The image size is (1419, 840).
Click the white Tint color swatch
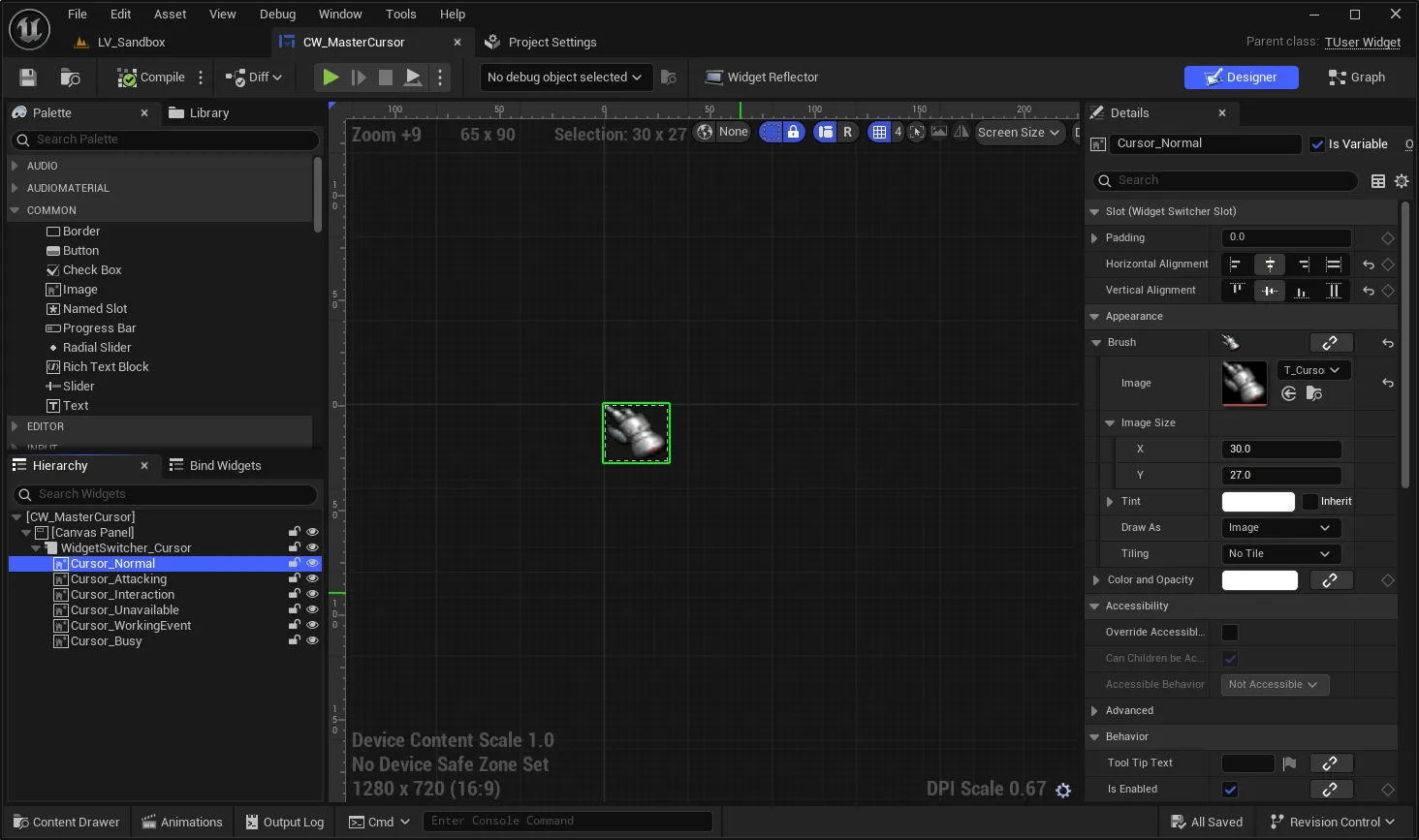[x=1258, y=502]
